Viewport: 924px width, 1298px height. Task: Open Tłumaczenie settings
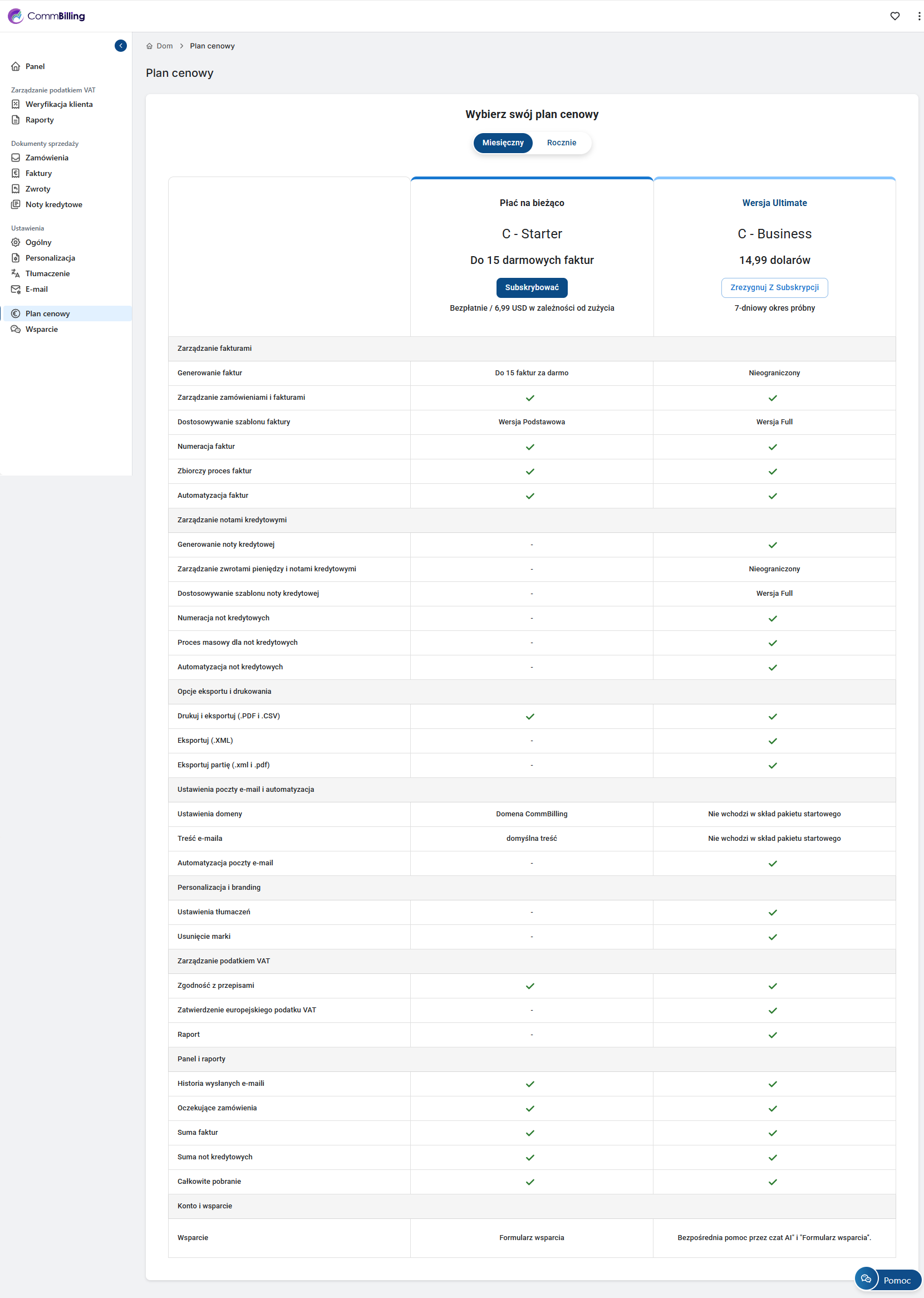tap(47, 274)
